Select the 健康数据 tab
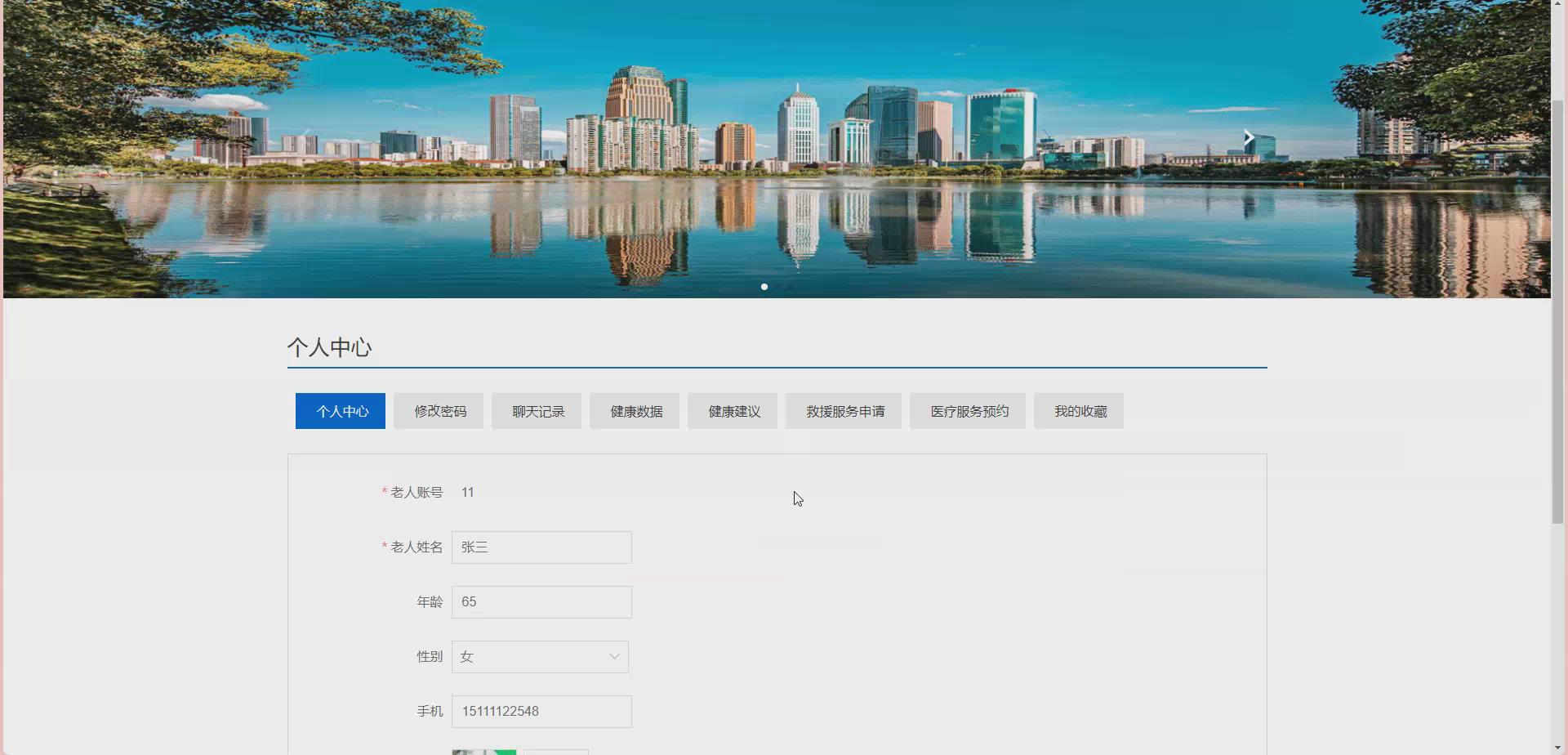 [634, 411]
